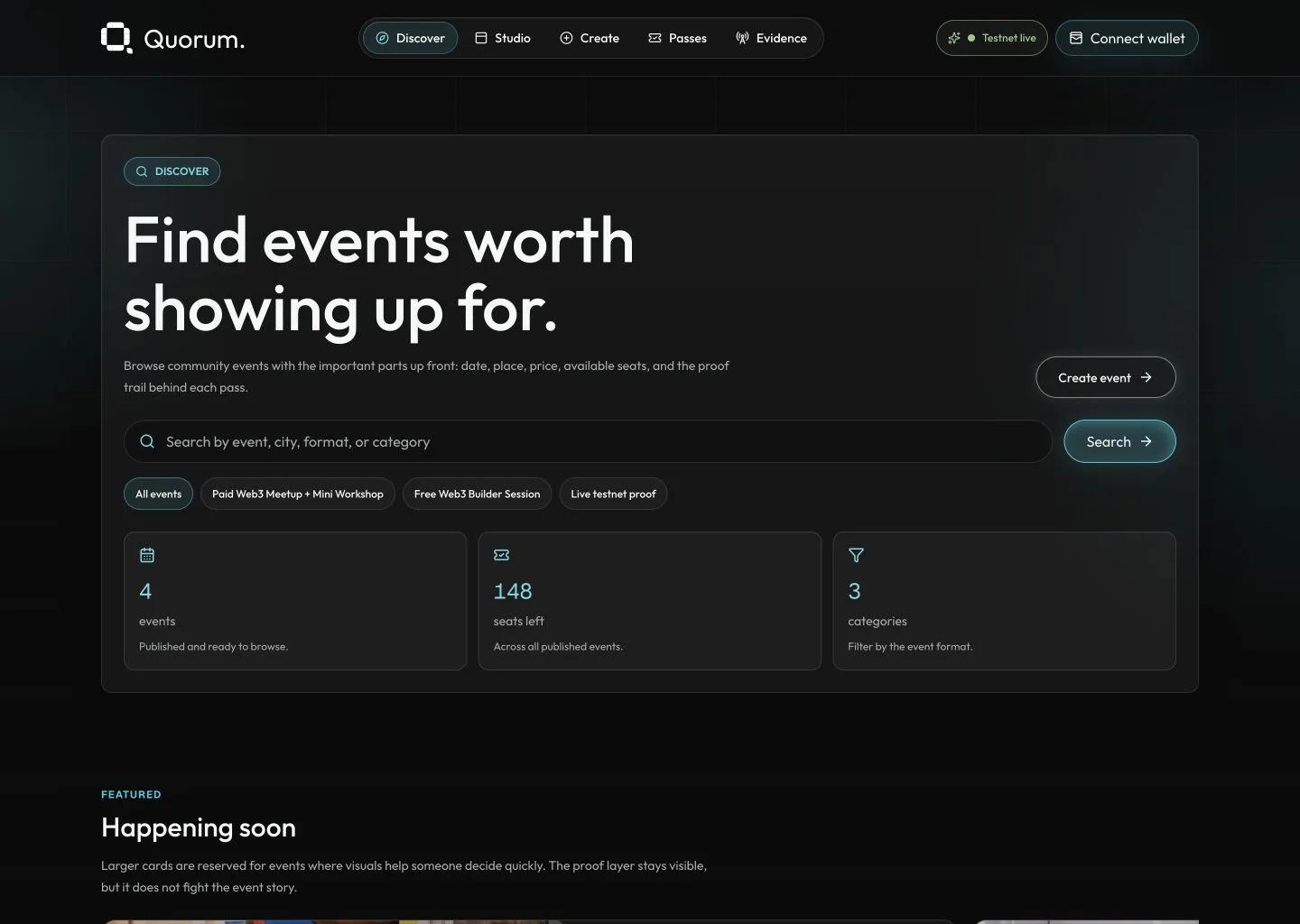Click the Testnet live status badge
This screenshot has height=924, width=1300.
click(x=992, y=38)
